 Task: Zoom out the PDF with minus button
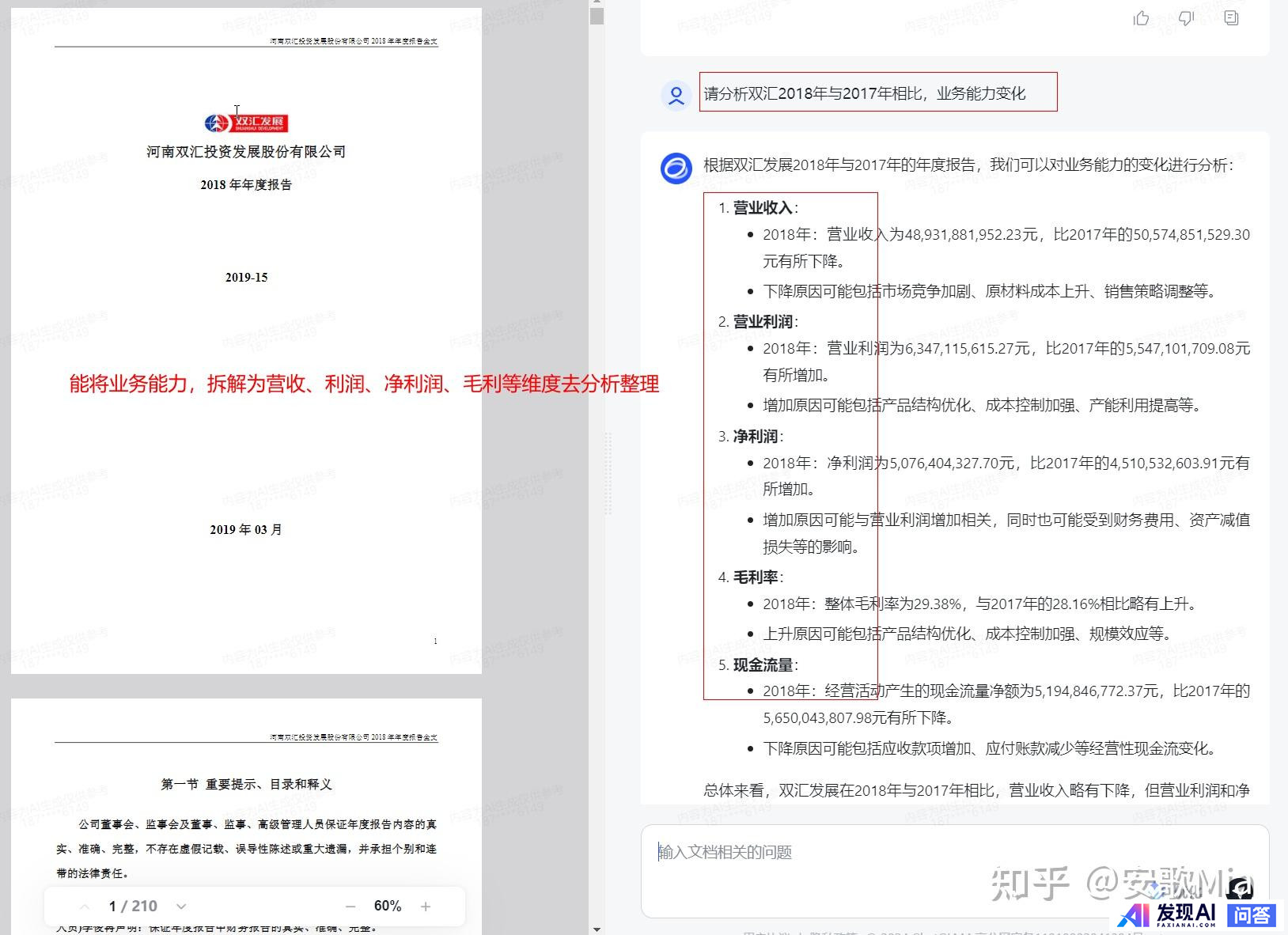point(350,907)
